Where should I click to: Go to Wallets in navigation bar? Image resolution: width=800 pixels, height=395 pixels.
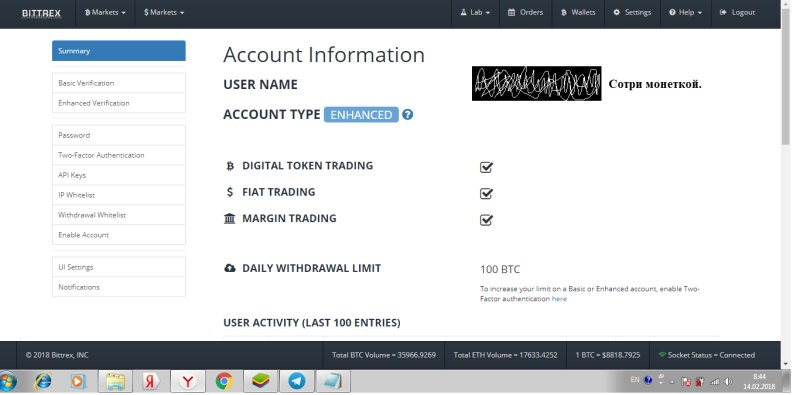578,12
